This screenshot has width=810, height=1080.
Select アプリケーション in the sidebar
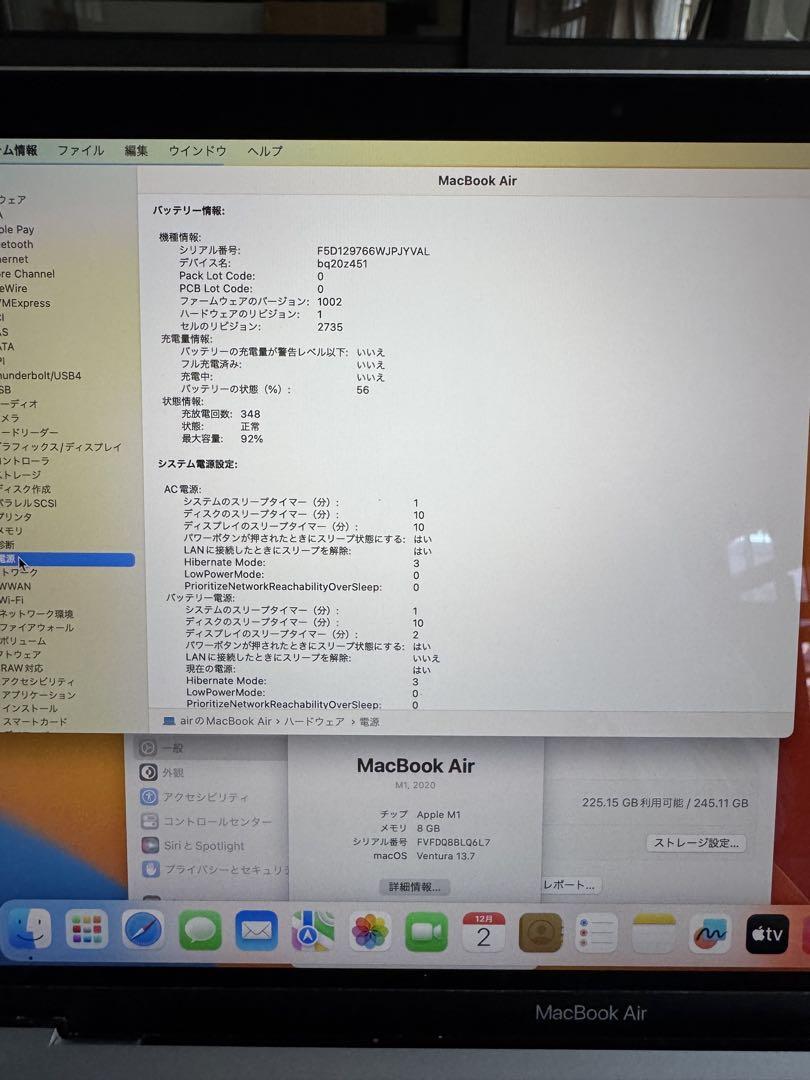pos(38,695)
